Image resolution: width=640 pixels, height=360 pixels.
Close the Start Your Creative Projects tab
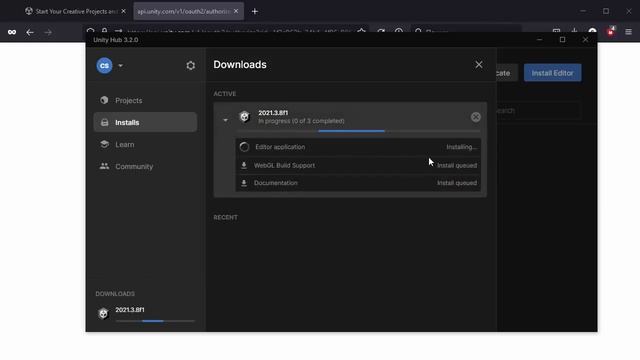coord(123,11)
